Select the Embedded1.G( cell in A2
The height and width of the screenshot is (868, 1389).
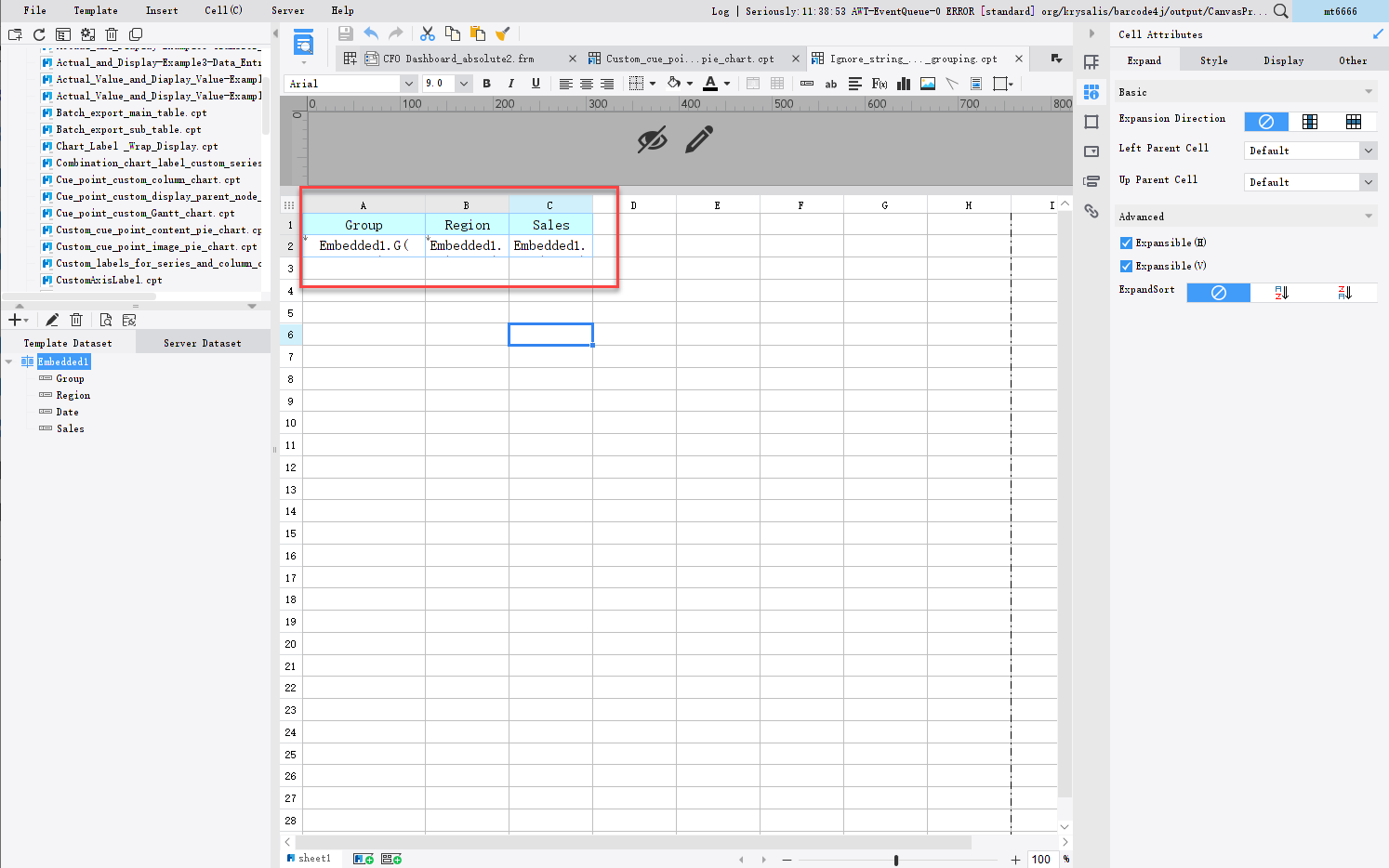364,246
